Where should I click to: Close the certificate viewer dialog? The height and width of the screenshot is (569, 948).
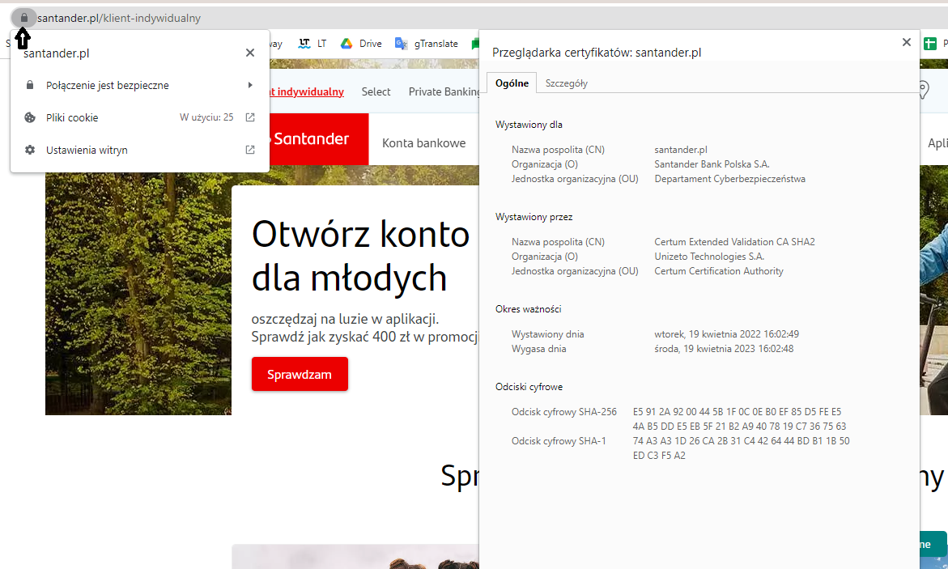pyautogui.click(x=906, y=42)
